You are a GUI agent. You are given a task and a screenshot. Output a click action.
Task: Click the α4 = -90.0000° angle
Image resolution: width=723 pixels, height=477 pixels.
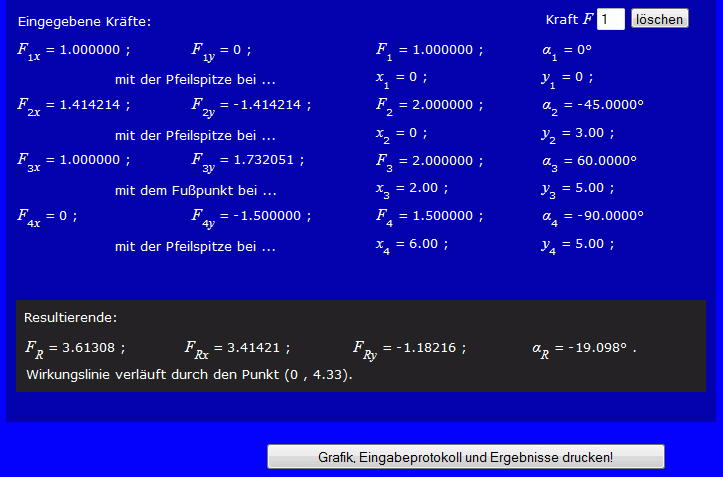point(592,215)
